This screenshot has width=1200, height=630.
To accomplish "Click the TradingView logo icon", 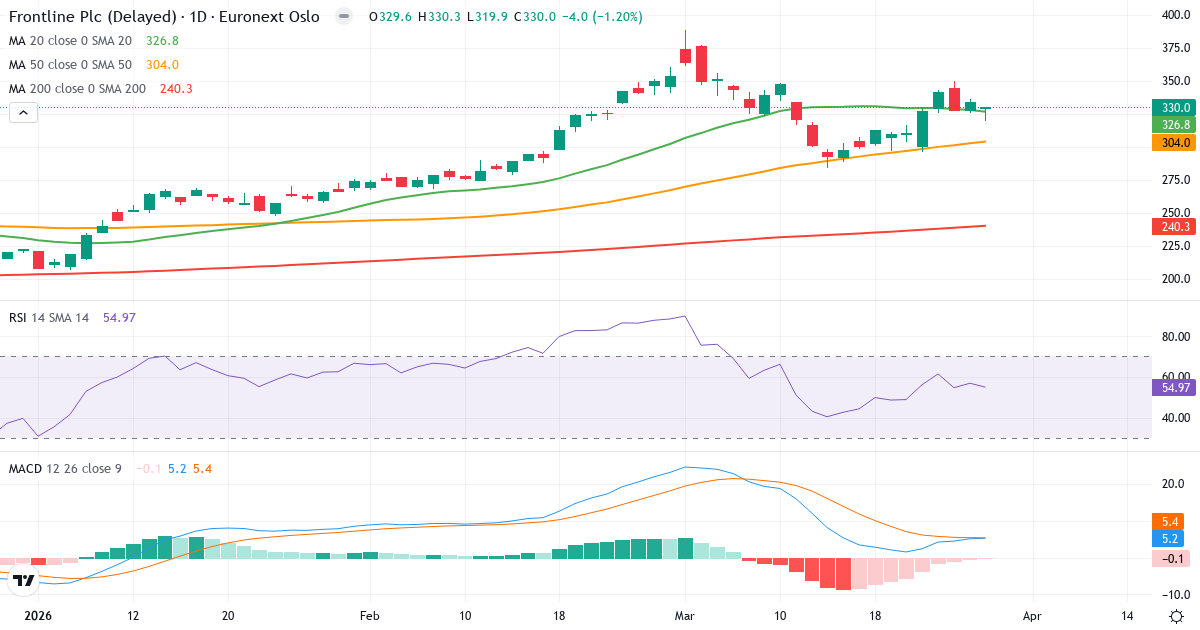I will [25, 579].
